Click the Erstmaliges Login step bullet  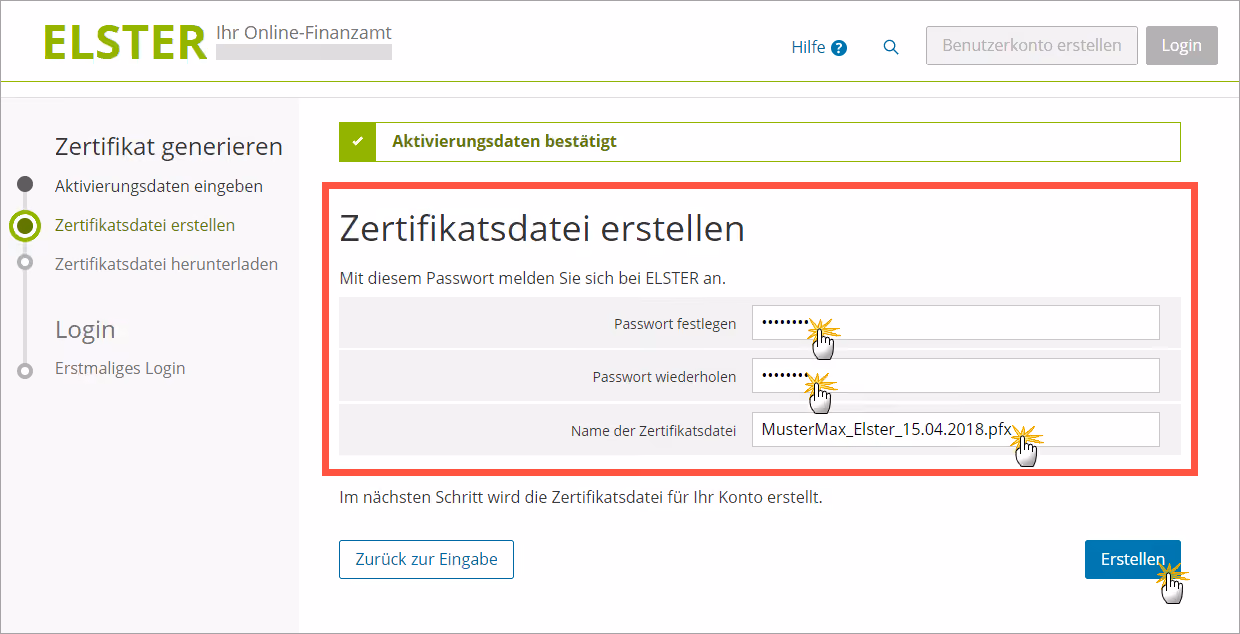click(26, 371)
